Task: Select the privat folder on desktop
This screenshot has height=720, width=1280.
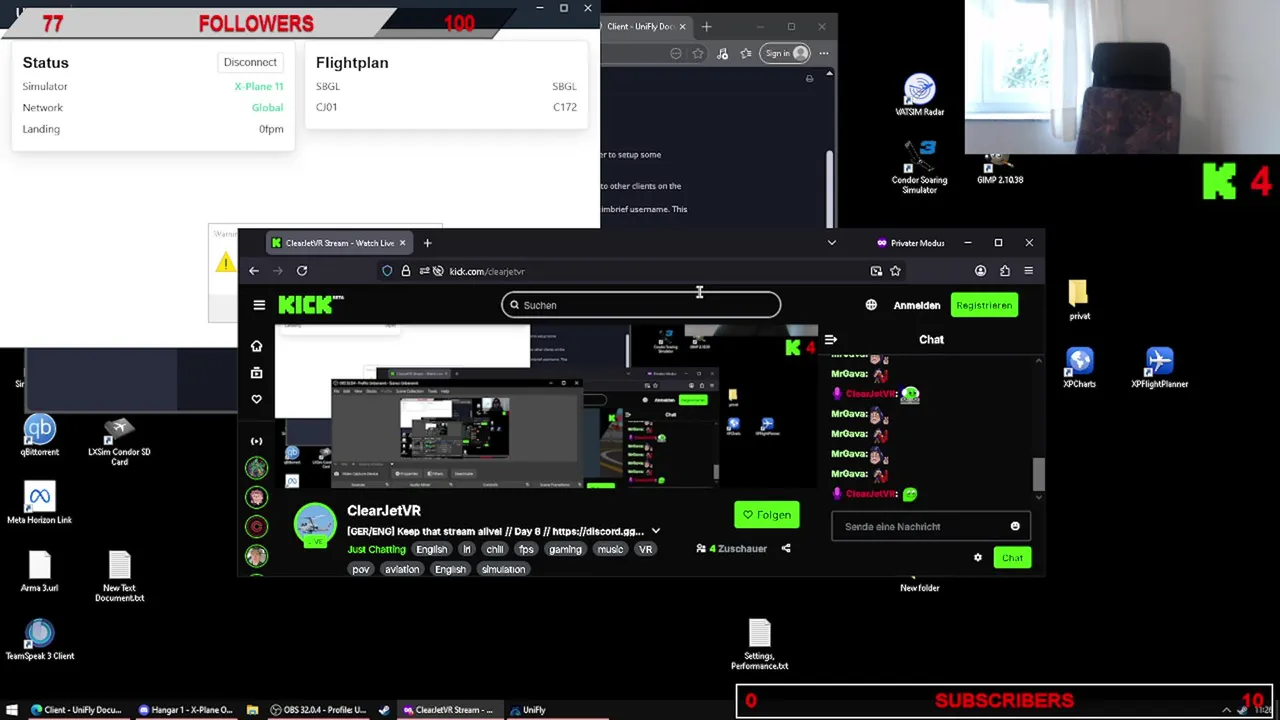Action: [1079, 299]
